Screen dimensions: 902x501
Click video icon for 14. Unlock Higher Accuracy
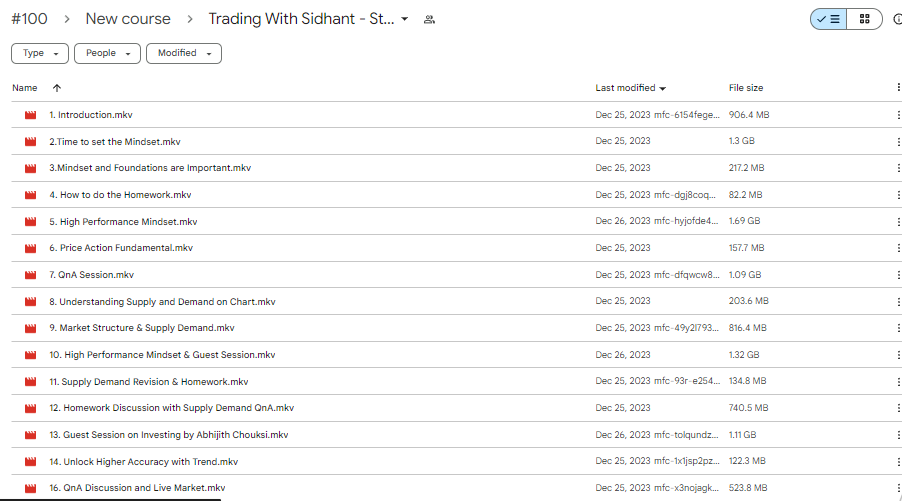click(x=30, y=462)
